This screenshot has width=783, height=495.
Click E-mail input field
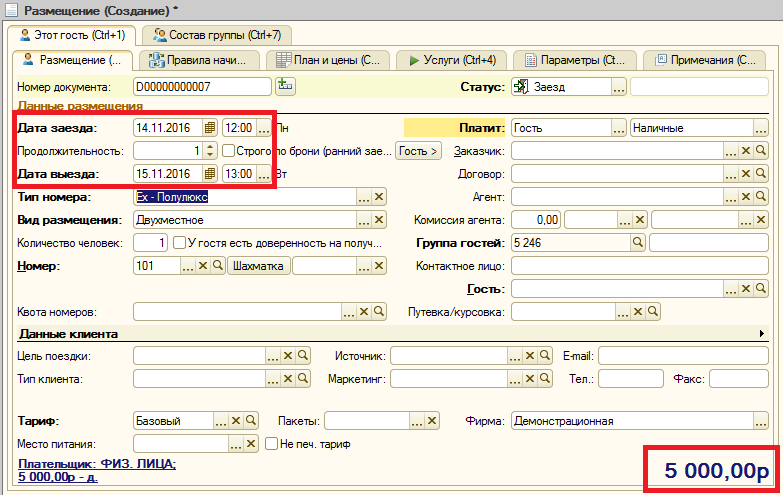click(683, 356)
